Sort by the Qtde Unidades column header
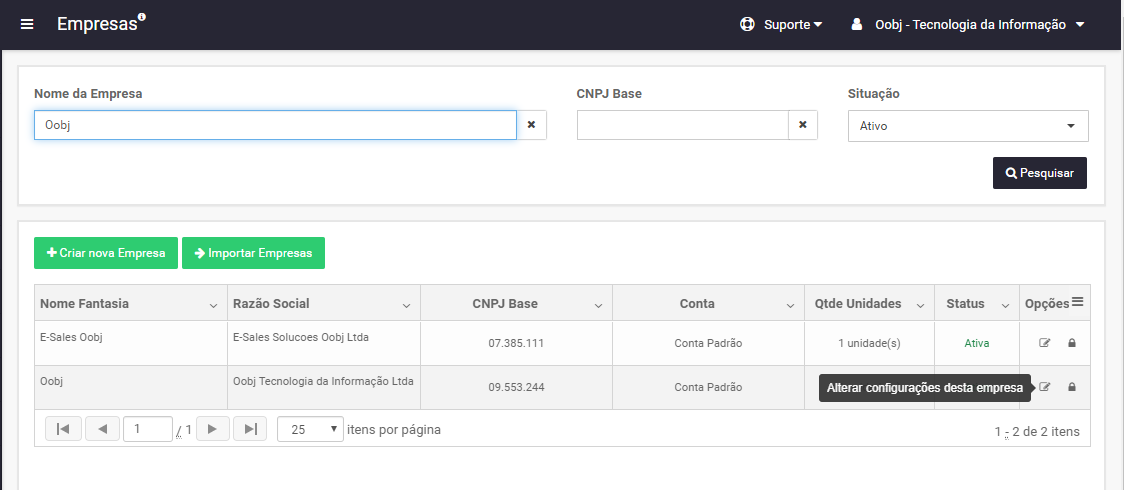The width and height of the screenshot is (1124, 490). tap(856, 304)
